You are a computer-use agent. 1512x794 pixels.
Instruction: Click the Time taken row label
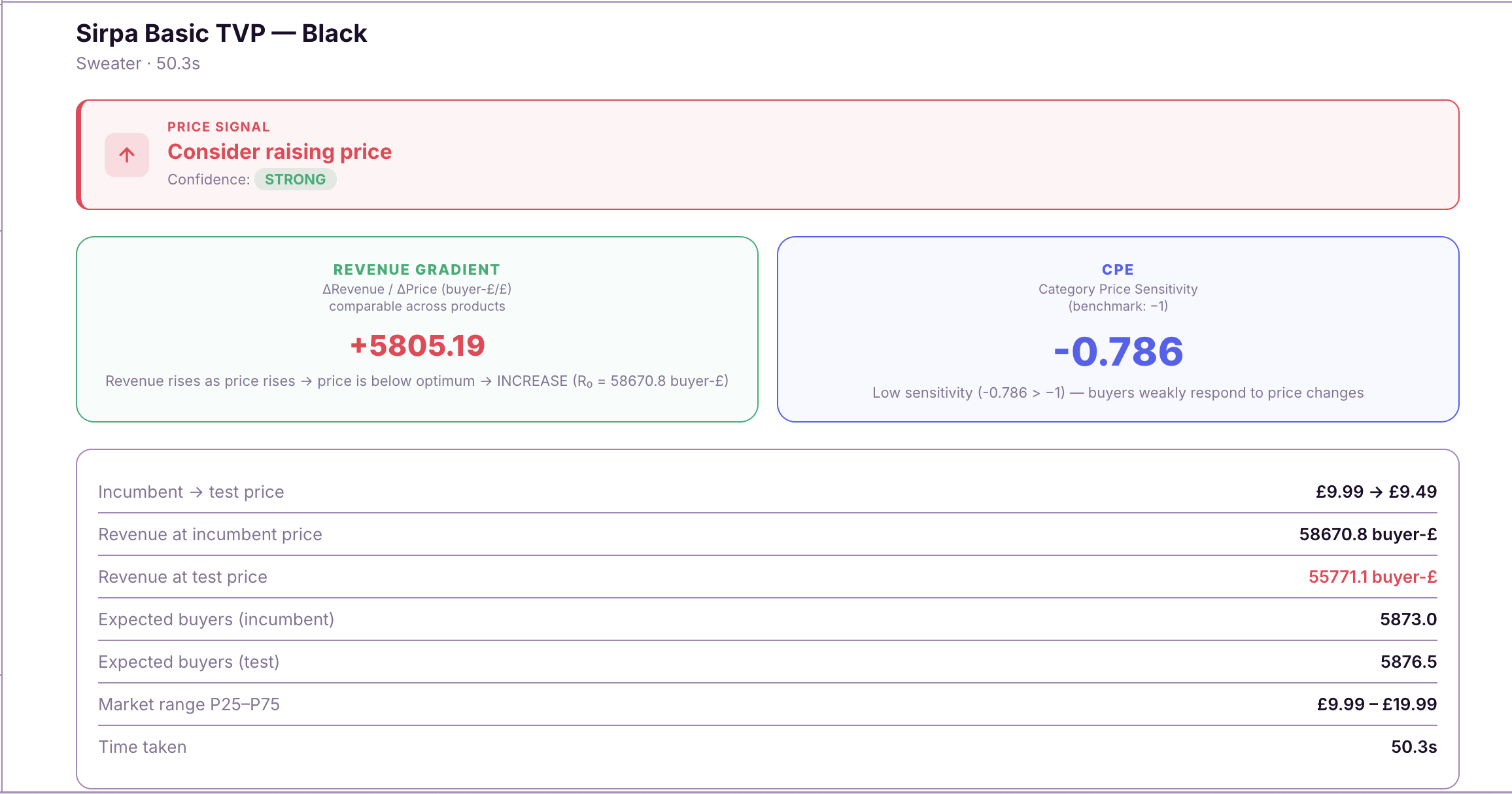pos(143,747)
